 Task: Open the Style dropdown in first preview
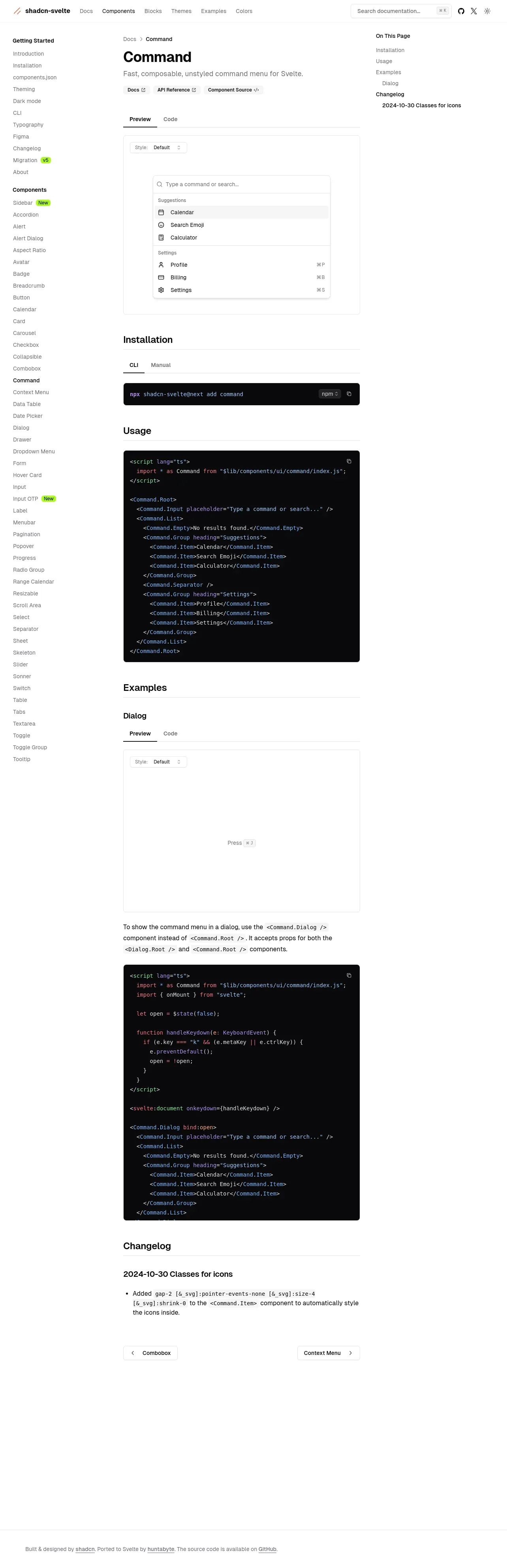coord(158,147)
